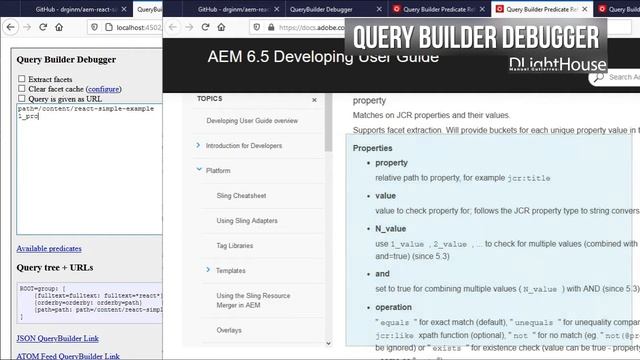Click 'AEM 6.5 Developing User Guide' title
The width and height of the screenshot is (640, 360).
coord(323,57)
